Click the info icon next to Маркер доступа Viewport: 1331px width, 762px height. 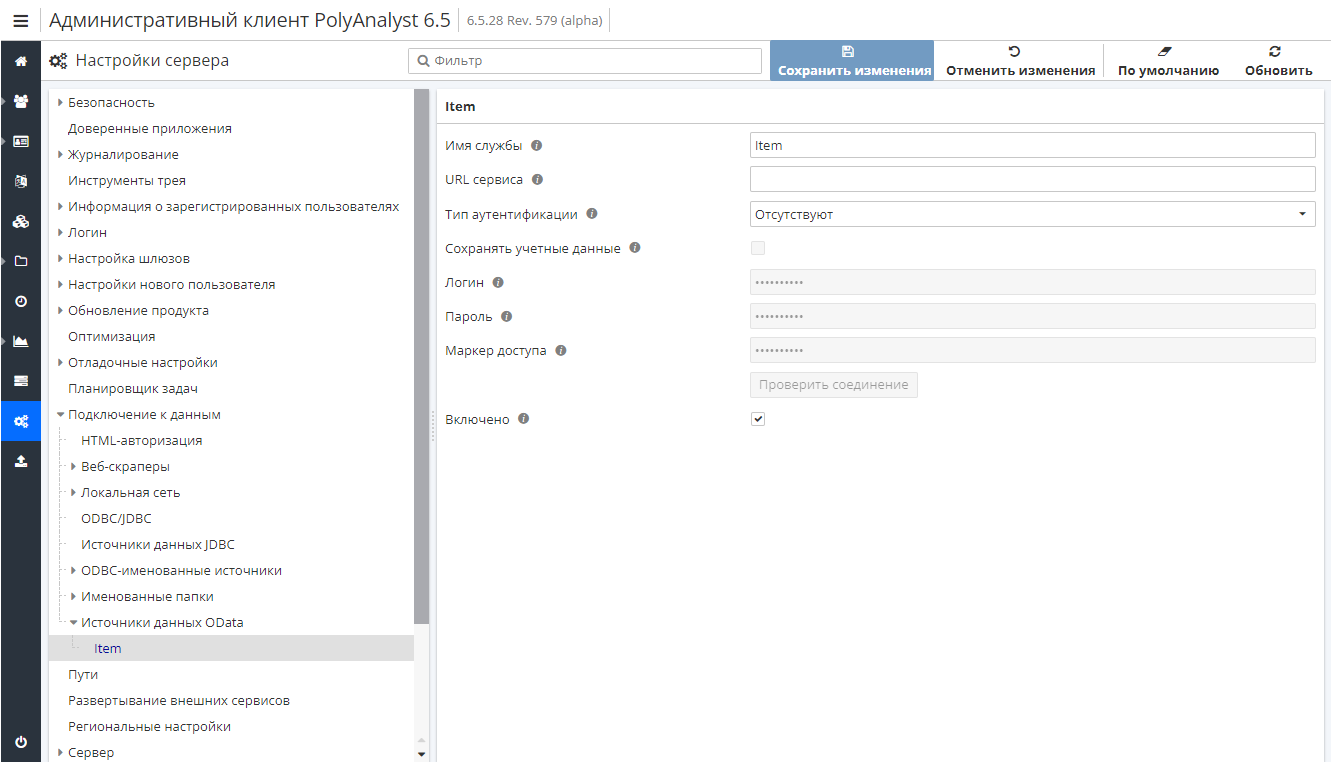coord(560,351)
